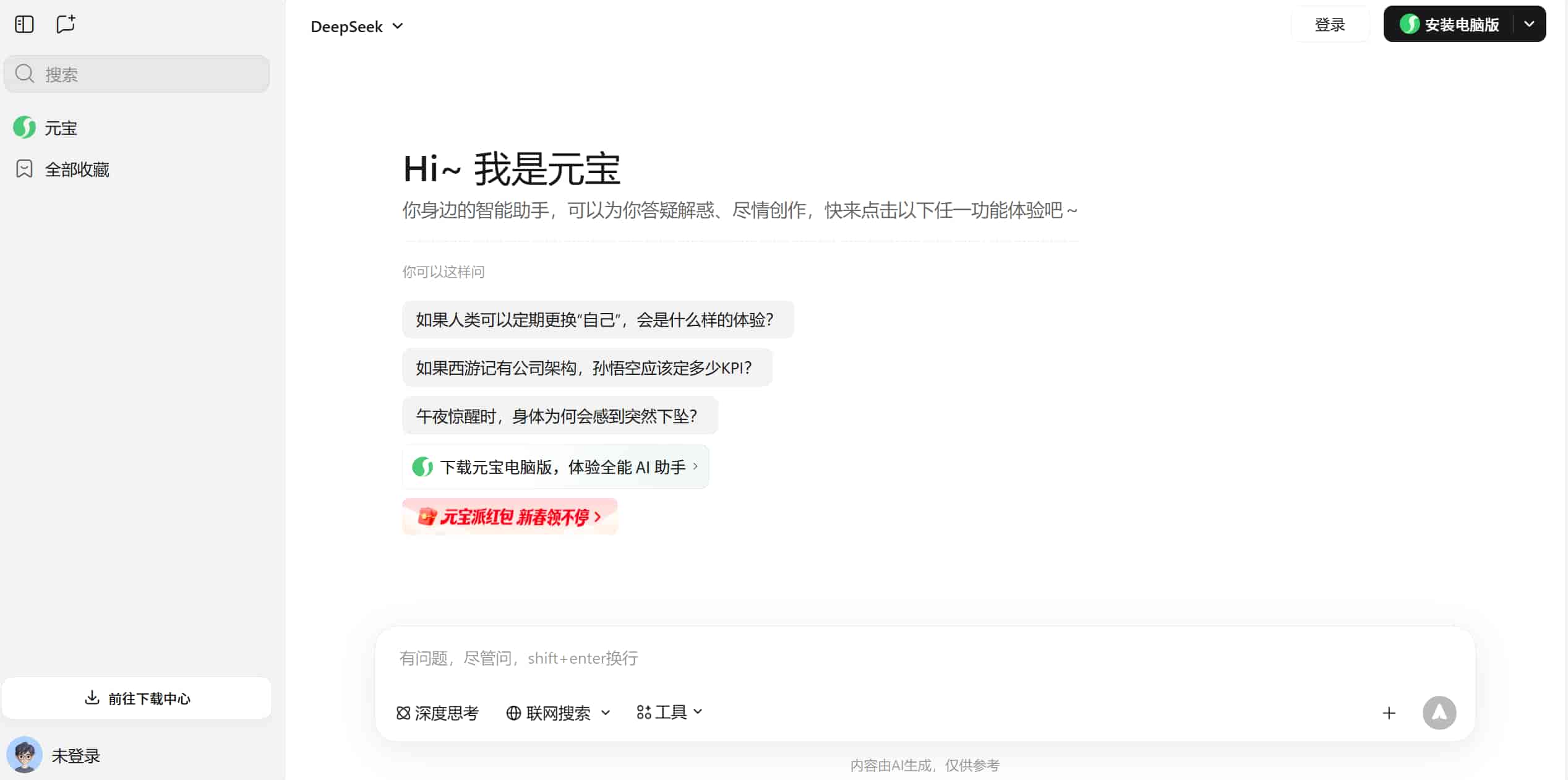Open the 元宝派红包 promotional banner

[510, 516]
